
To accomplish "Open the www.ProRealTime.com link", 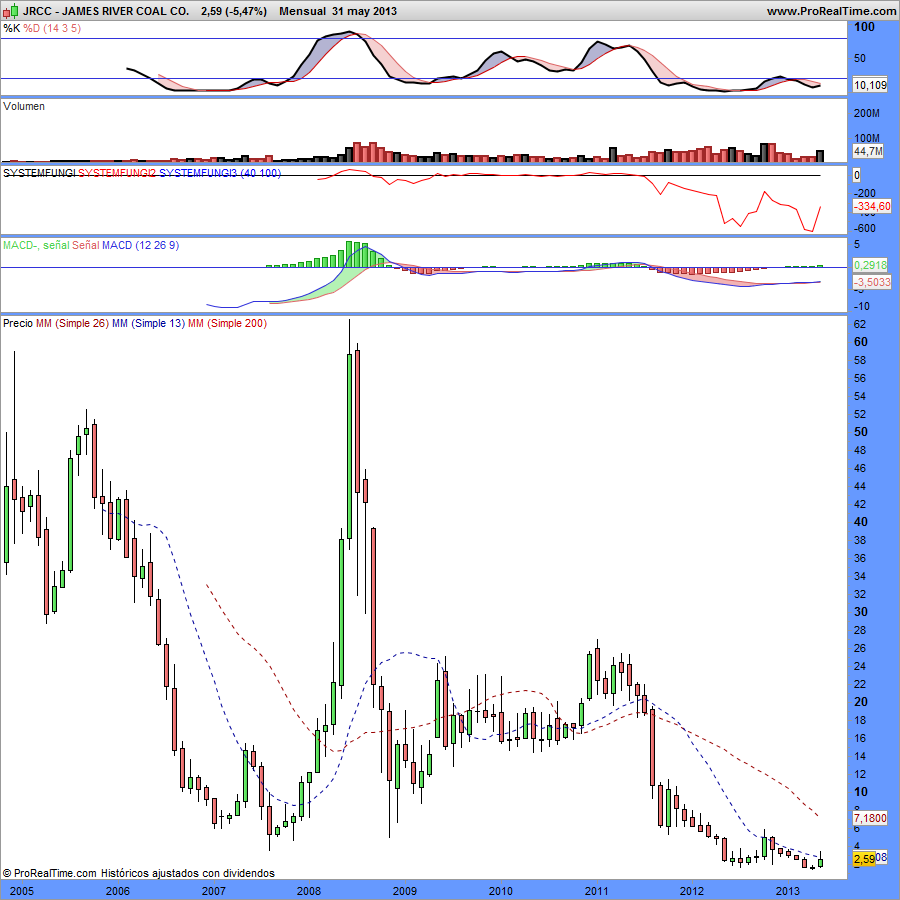I will 831,11.
